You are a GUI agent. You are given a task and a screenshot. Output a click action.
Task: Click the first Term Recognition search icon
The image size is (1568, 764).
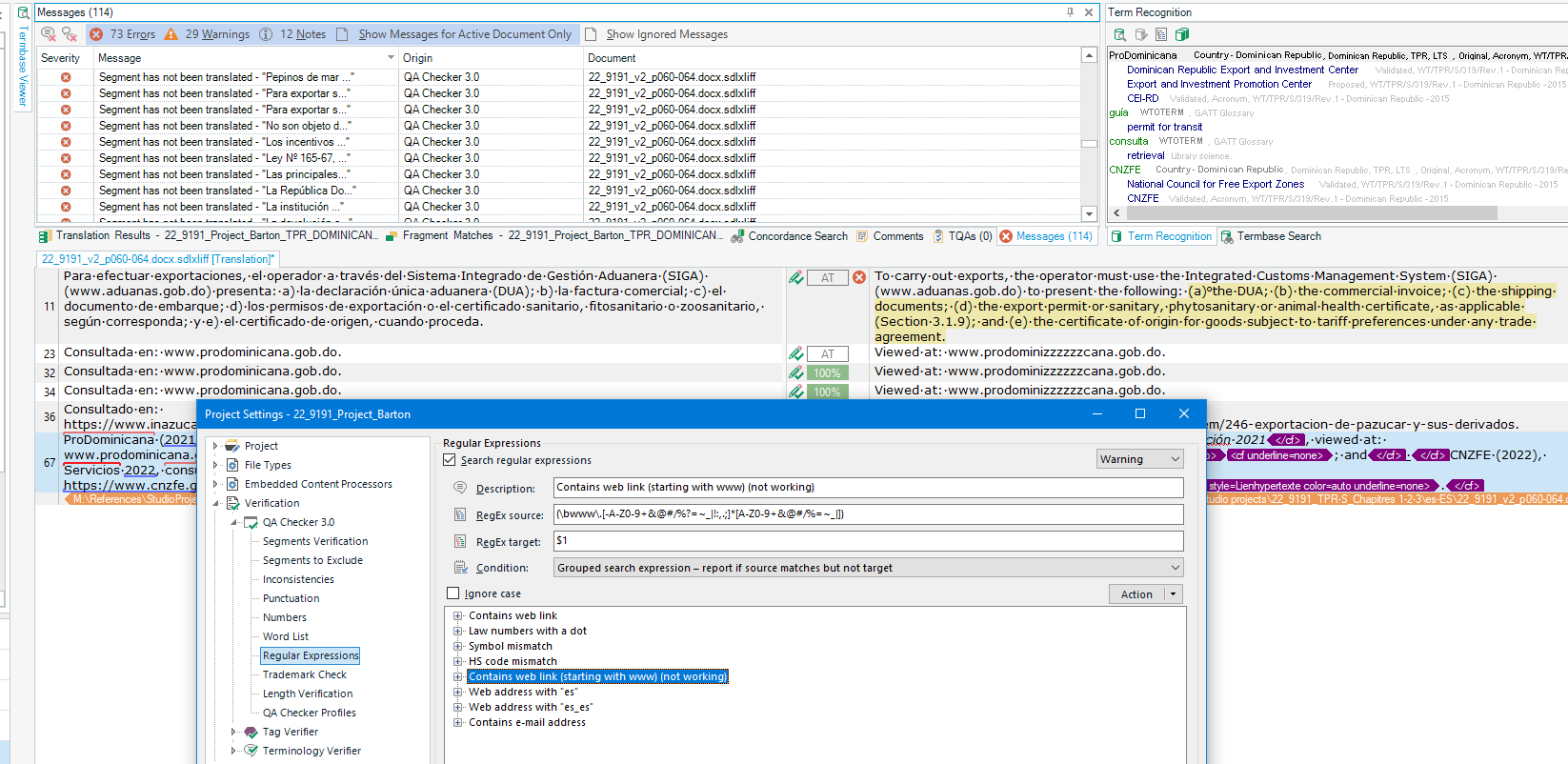point(1120,34)
